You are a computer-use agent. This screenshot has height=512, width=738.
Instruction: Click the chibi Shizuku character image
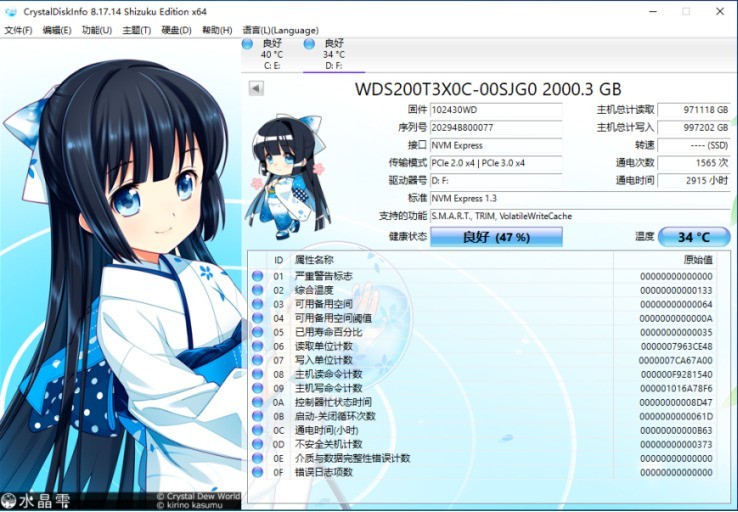(x=287, y=176)
